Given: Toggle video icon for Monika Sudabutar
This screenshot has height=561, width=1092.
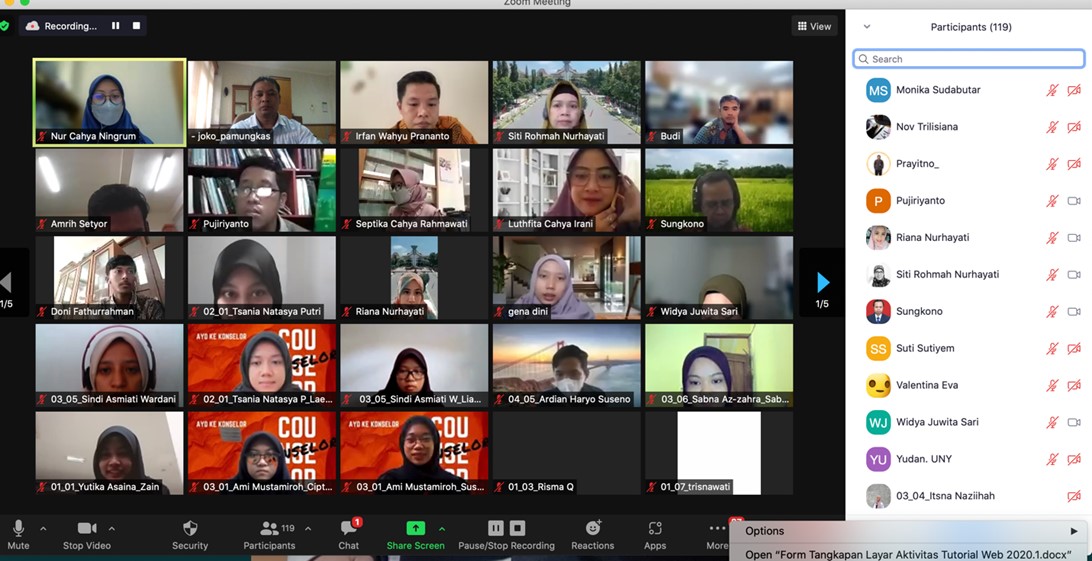Looking at the screenshot, I should pos(1074,90).
